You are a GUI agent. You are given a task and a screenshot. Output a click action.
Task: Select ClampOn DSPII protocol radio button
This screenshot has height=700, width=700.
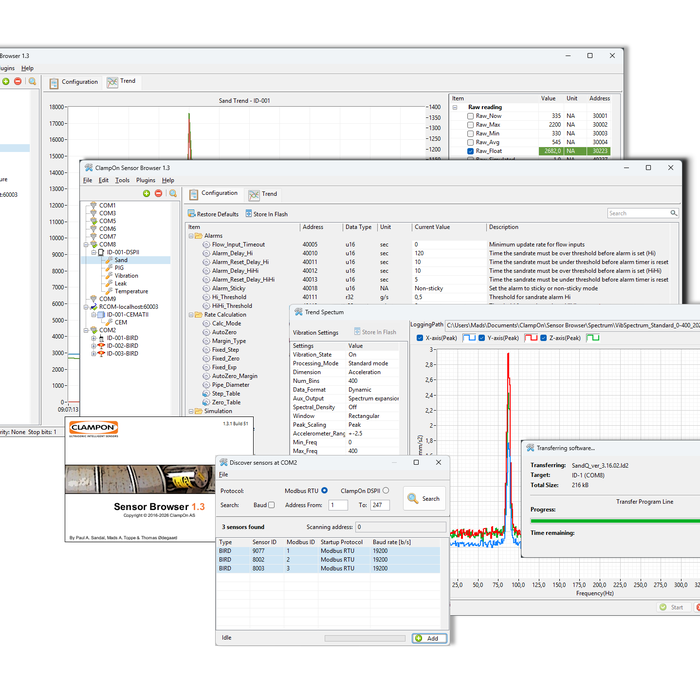pos(386,490)
